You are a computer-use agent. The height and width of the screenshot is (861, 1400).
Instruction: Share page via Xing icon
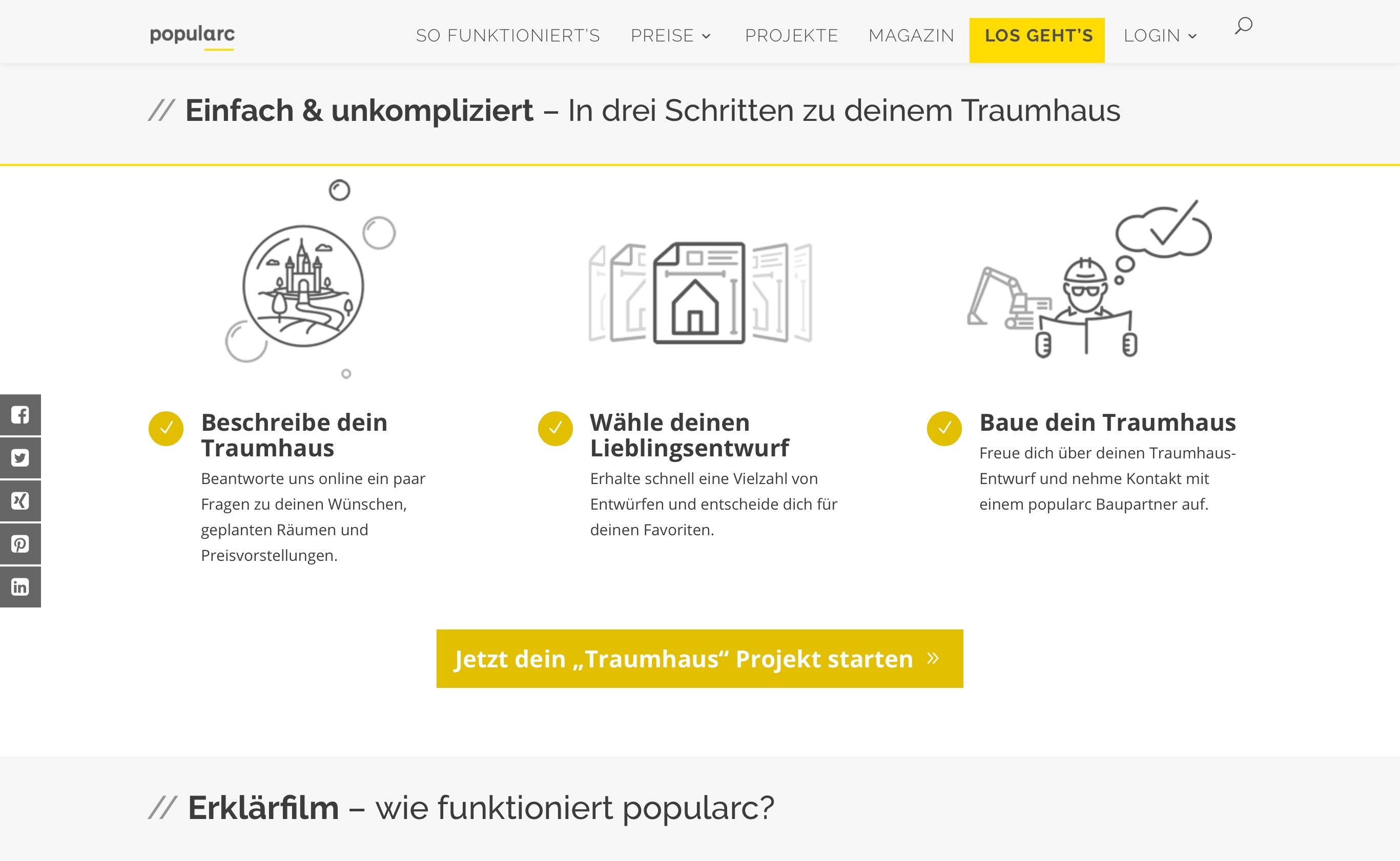click(20, 500)
